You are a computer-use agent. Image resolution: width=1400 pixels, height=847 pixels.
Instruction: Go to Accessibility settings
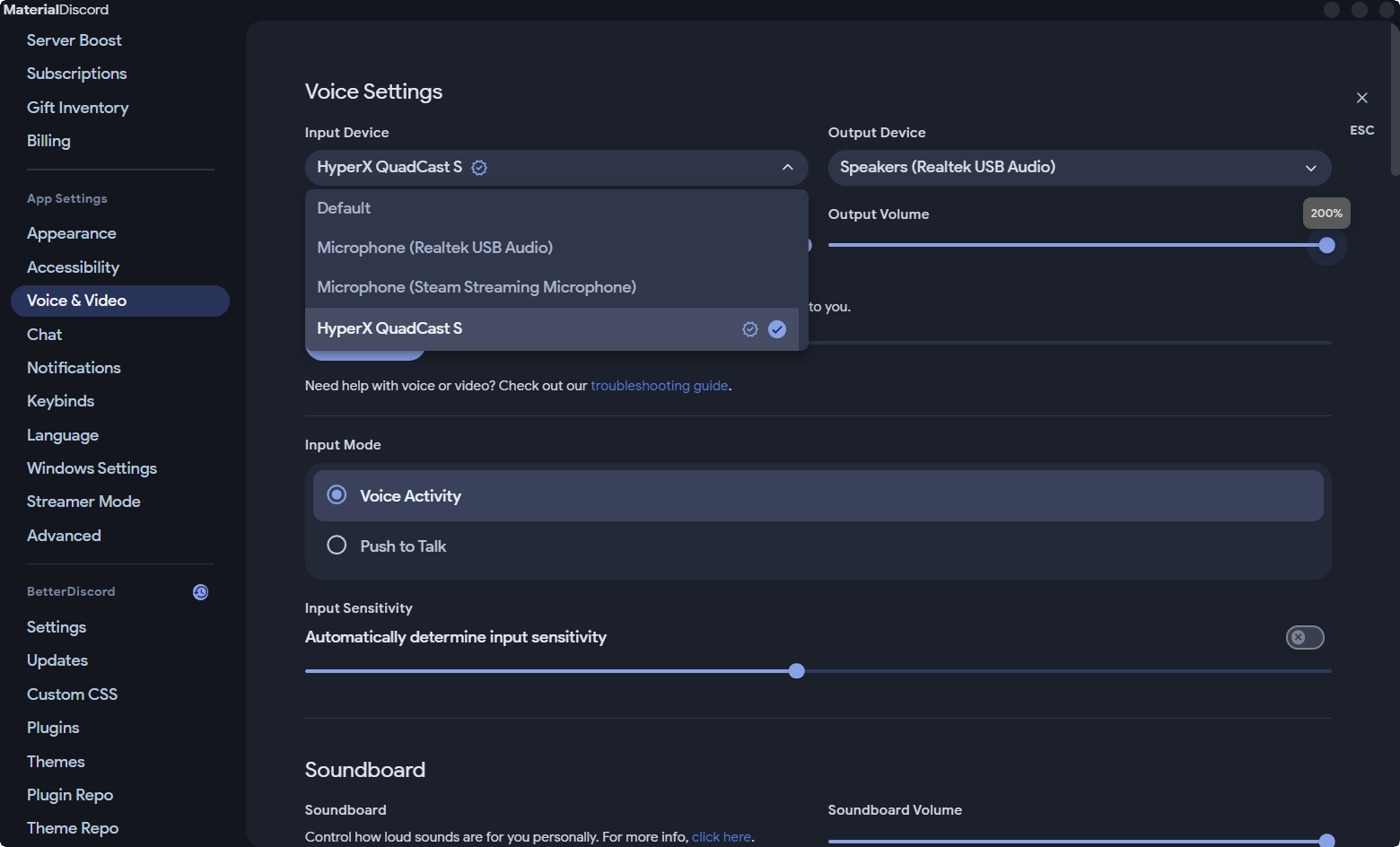[x=73, y=267]
